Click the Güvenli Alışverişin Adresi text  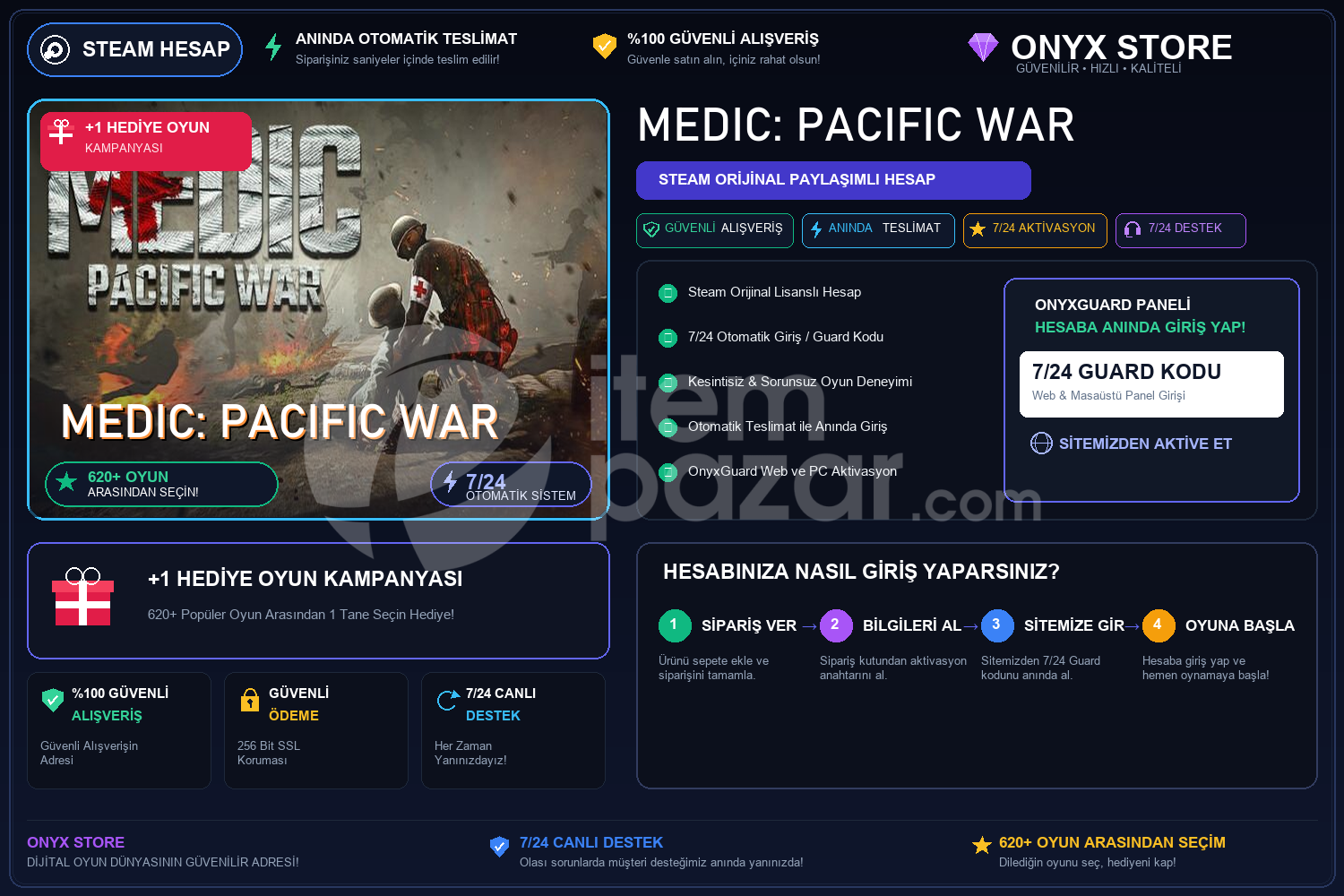(90, 753)
